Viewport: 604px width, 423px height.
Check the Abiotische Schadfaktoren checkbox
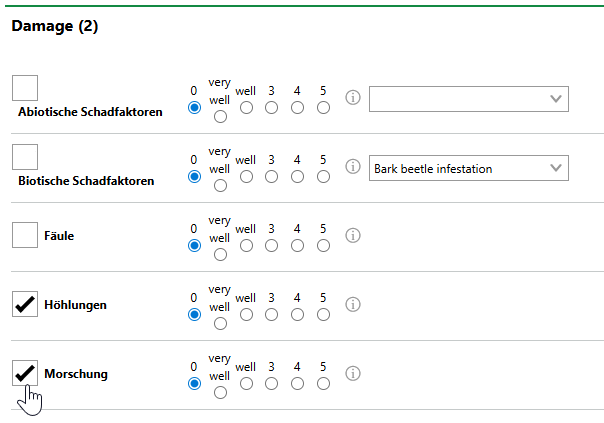(25, 87)
